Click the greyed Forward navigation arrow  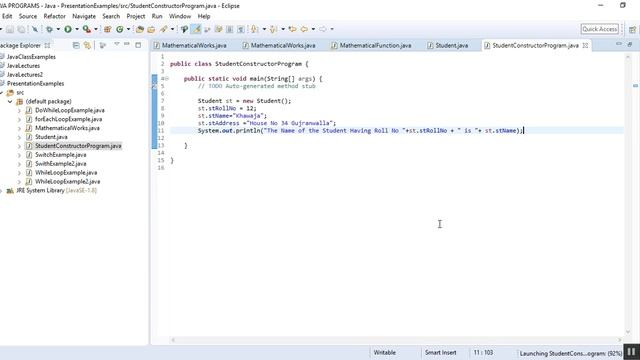click(x=323, y=29)
